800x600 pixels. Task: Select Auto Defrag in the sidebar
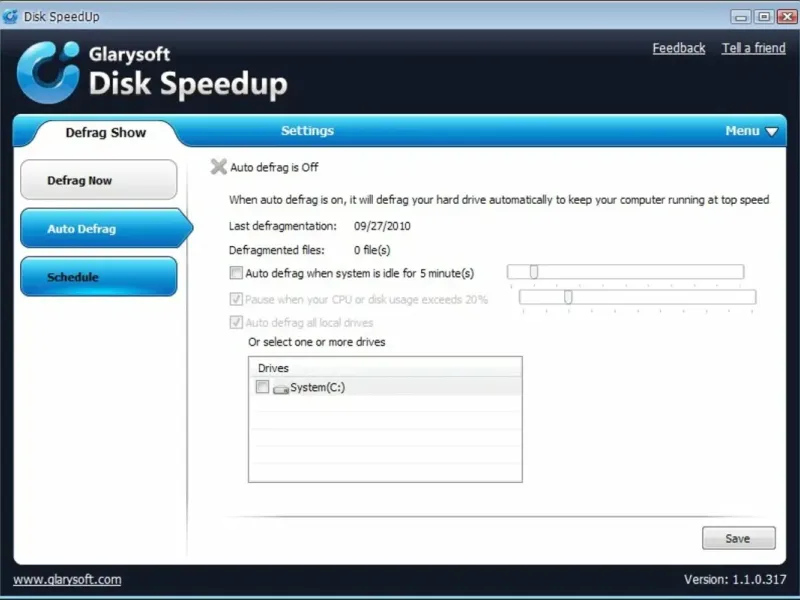tap(106, 228)
